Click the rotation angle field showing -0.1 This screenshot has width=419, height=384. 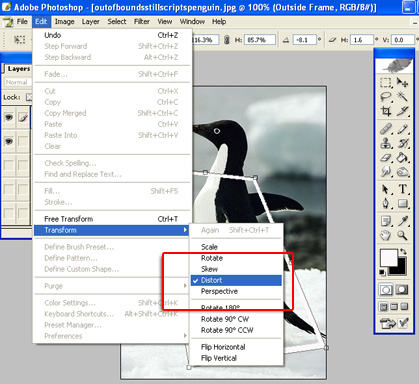(304, 40)
